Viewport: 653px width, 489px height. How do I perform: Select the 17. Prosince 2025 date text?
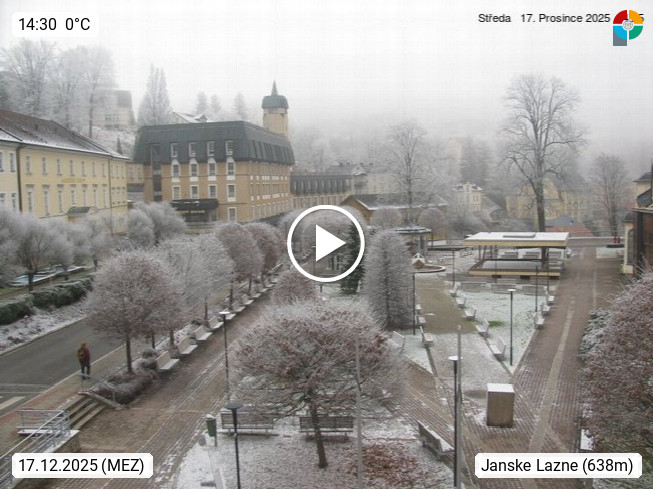(565, 18)
